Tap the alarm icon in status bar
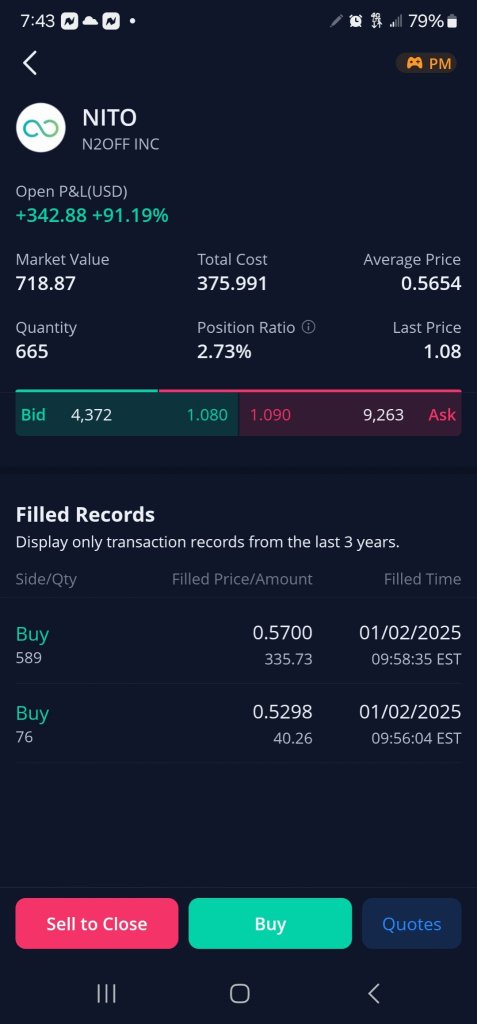This screenshot has width=477, height=1024. point(355,21)
